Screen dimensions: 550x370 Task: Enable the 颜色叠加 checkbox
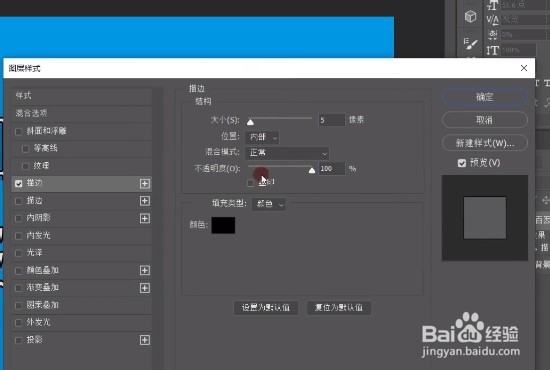click(18, 270)
